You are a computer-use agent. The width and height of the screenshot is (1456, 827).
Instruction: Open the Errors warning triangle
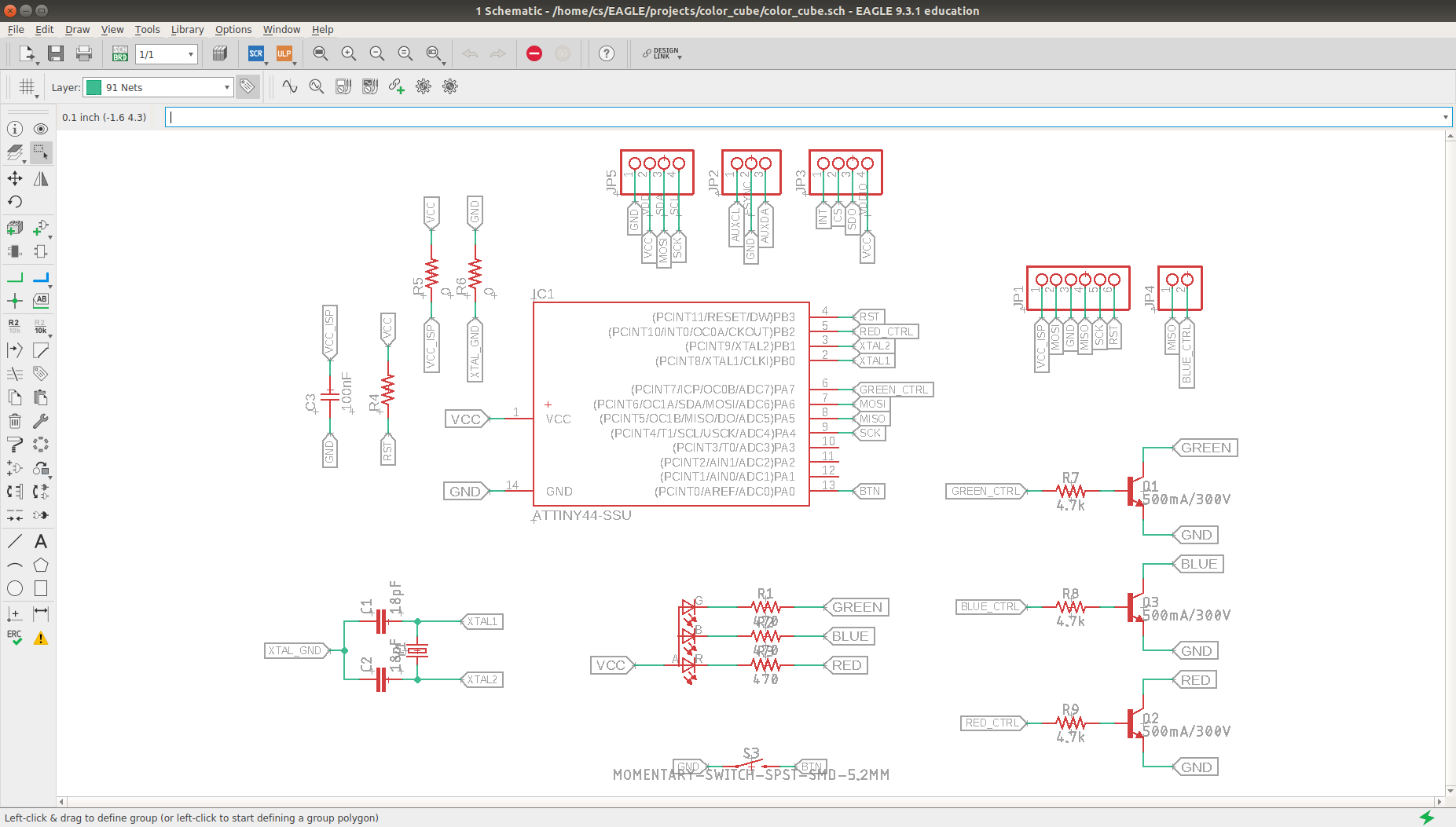pos(41,638)
